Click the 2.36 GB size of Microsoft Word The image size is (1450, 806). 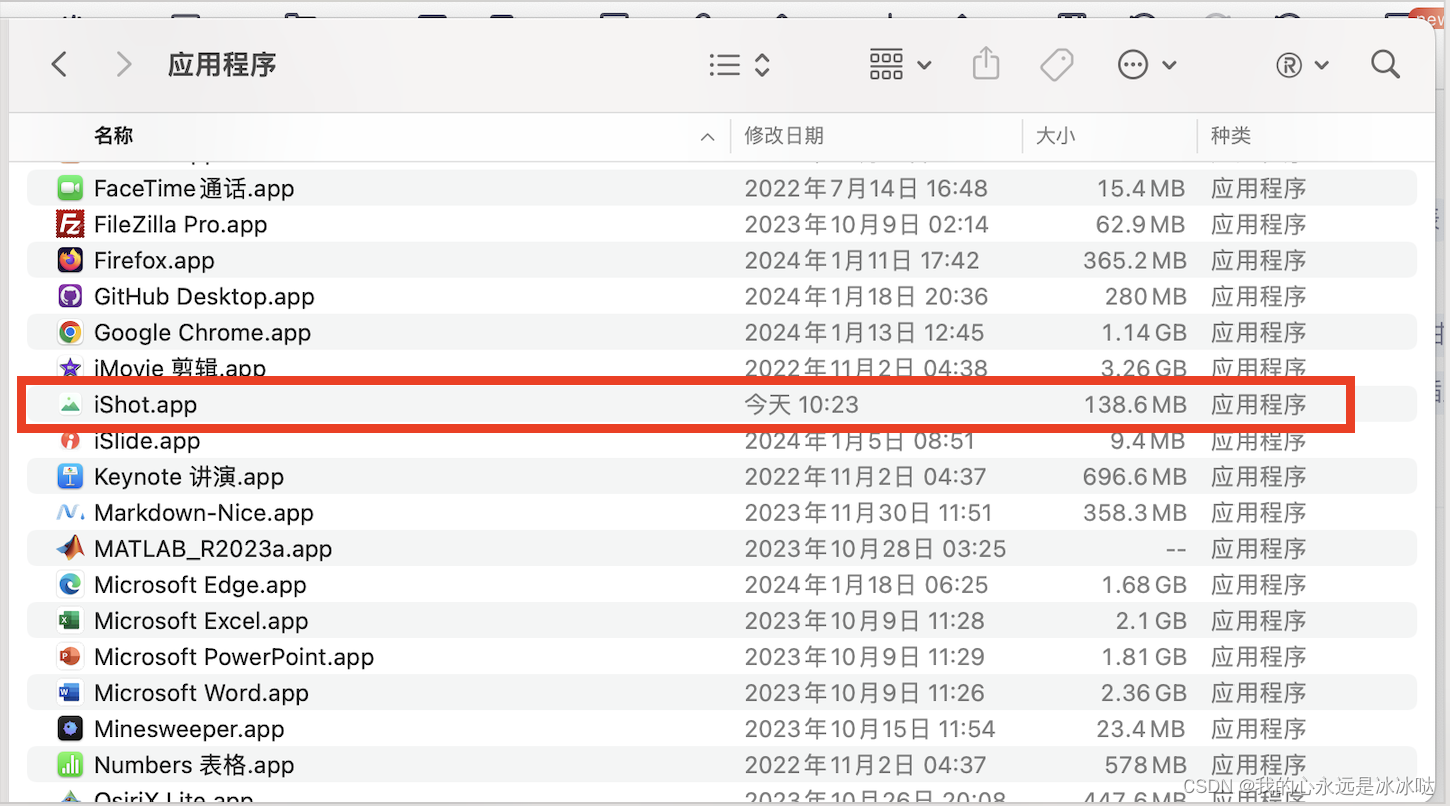[x=1143, y=692]
